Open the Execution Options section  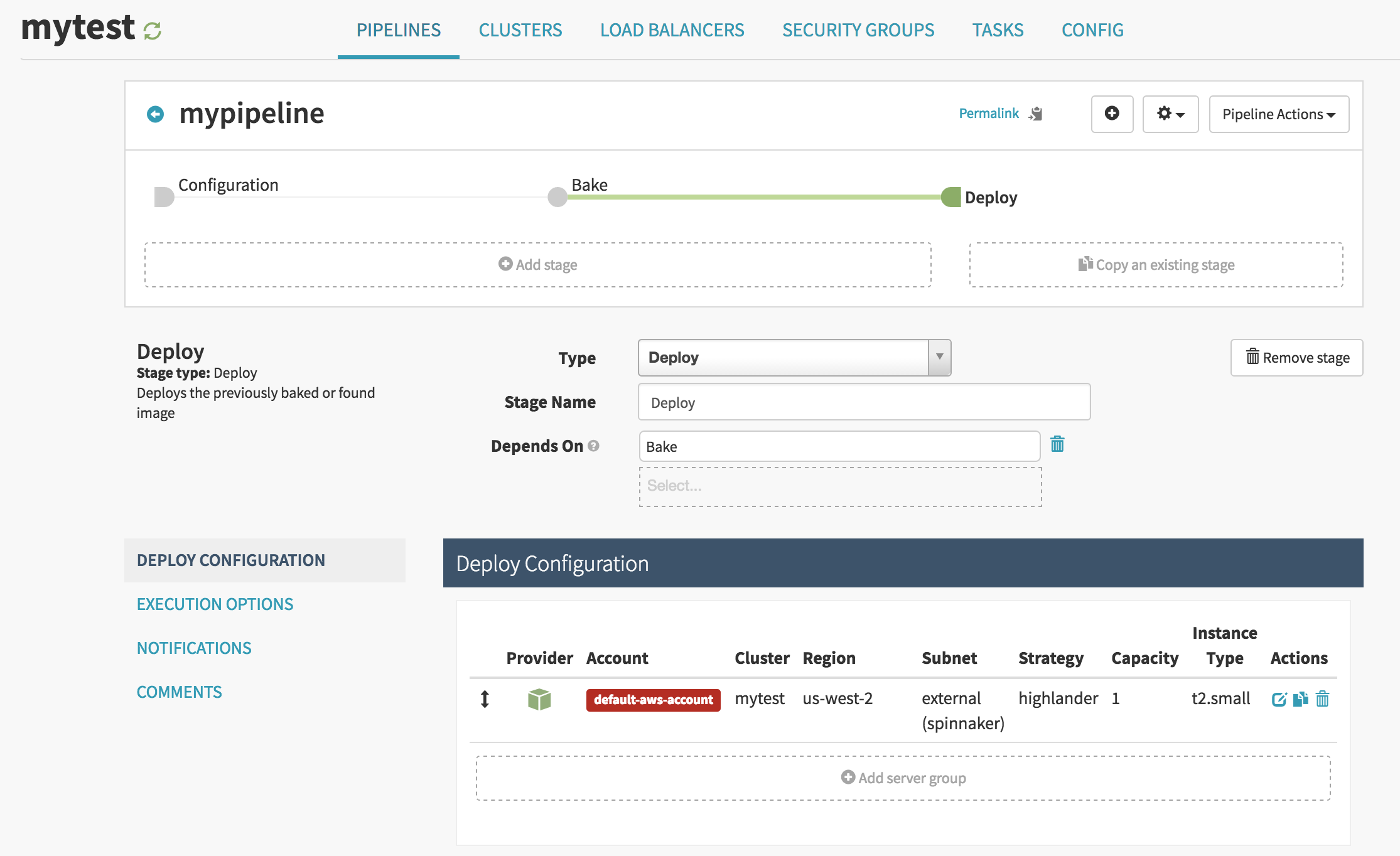pyautogui.click(x=215, y=604)
